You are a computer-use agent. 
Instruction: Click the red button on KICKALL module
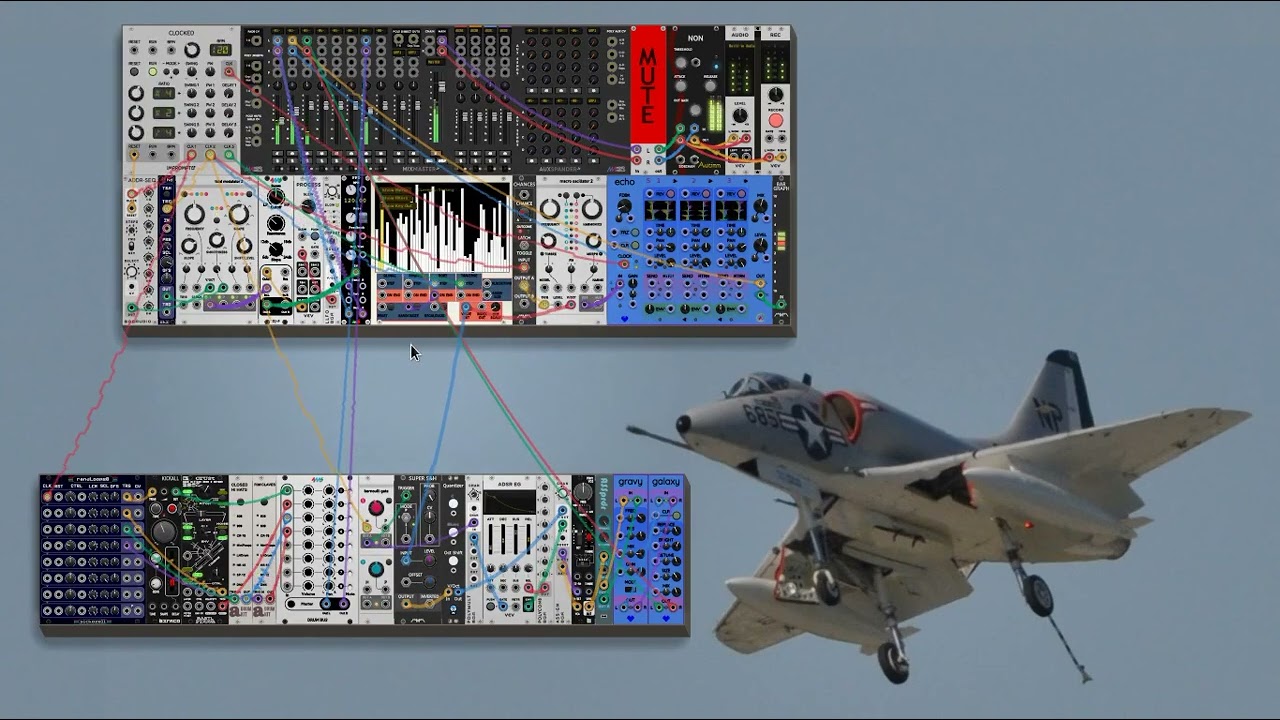[172, 509]
